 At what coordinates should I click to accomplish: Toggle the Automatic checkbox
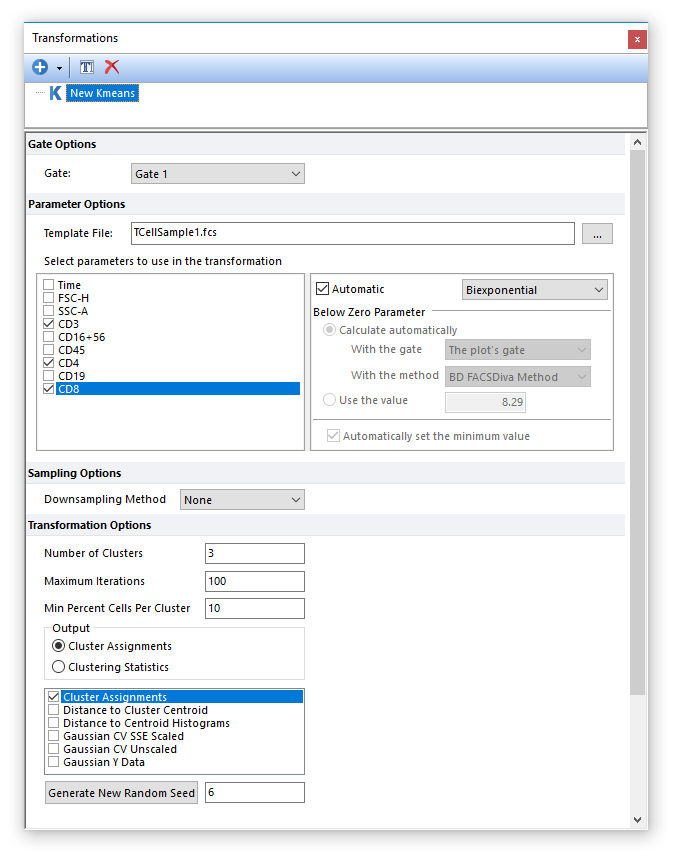click(322, 289)
